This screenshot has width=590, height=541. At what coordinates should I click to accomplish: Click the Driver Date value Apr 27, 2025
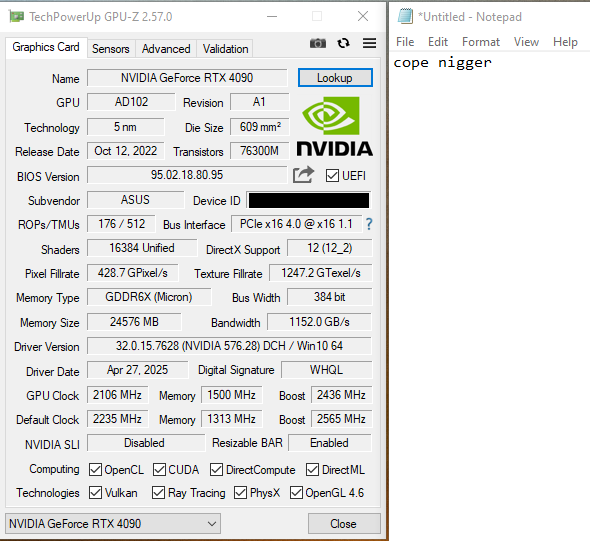pyautogui.click(x=137, y=370)
